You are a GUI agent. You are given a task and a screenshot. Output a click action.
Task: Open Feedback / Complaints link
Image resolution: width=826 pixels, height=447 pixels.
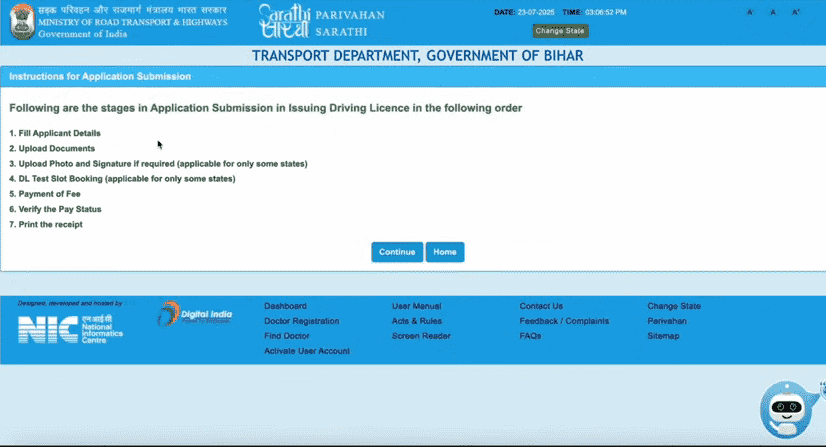pyautogui.click(x=564, y=321)
